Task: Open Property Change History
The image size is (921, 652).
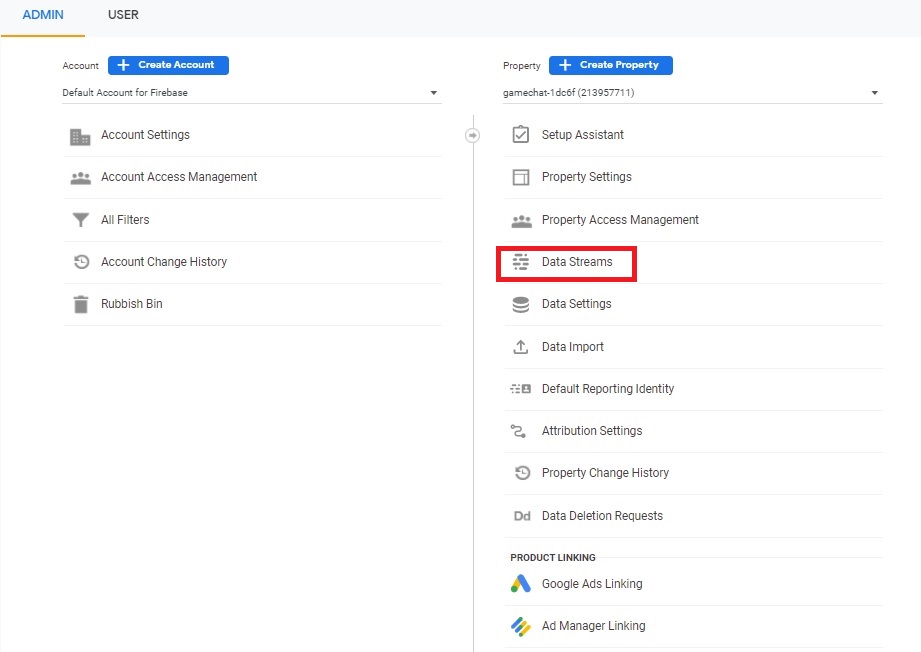Action: click(x=604, y=473)
